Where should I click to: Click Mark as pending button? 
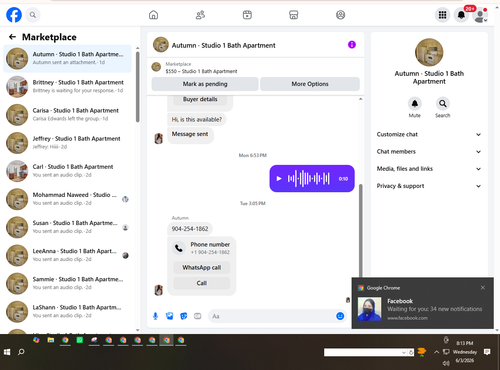tap(205, 84)
